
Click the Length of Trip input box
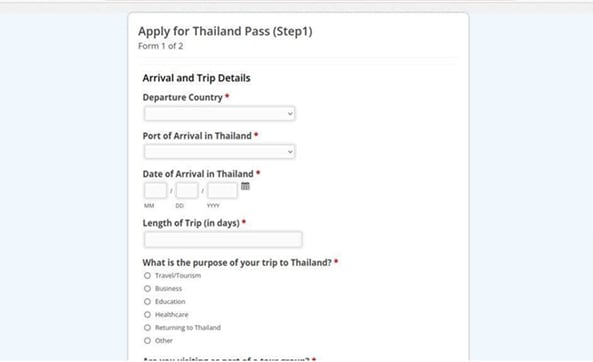[223, 239]
